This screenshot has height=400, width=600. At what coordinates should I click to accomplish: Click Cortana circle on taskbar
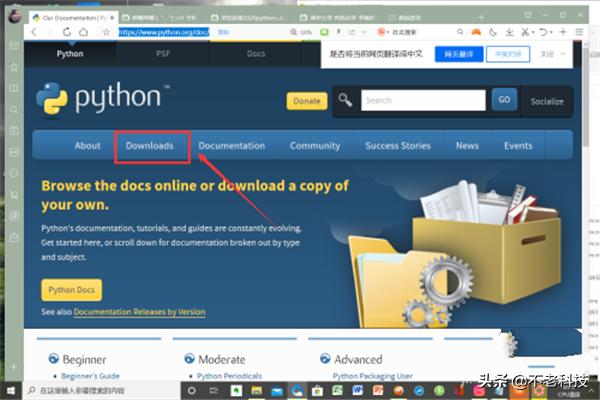(192, 391)
